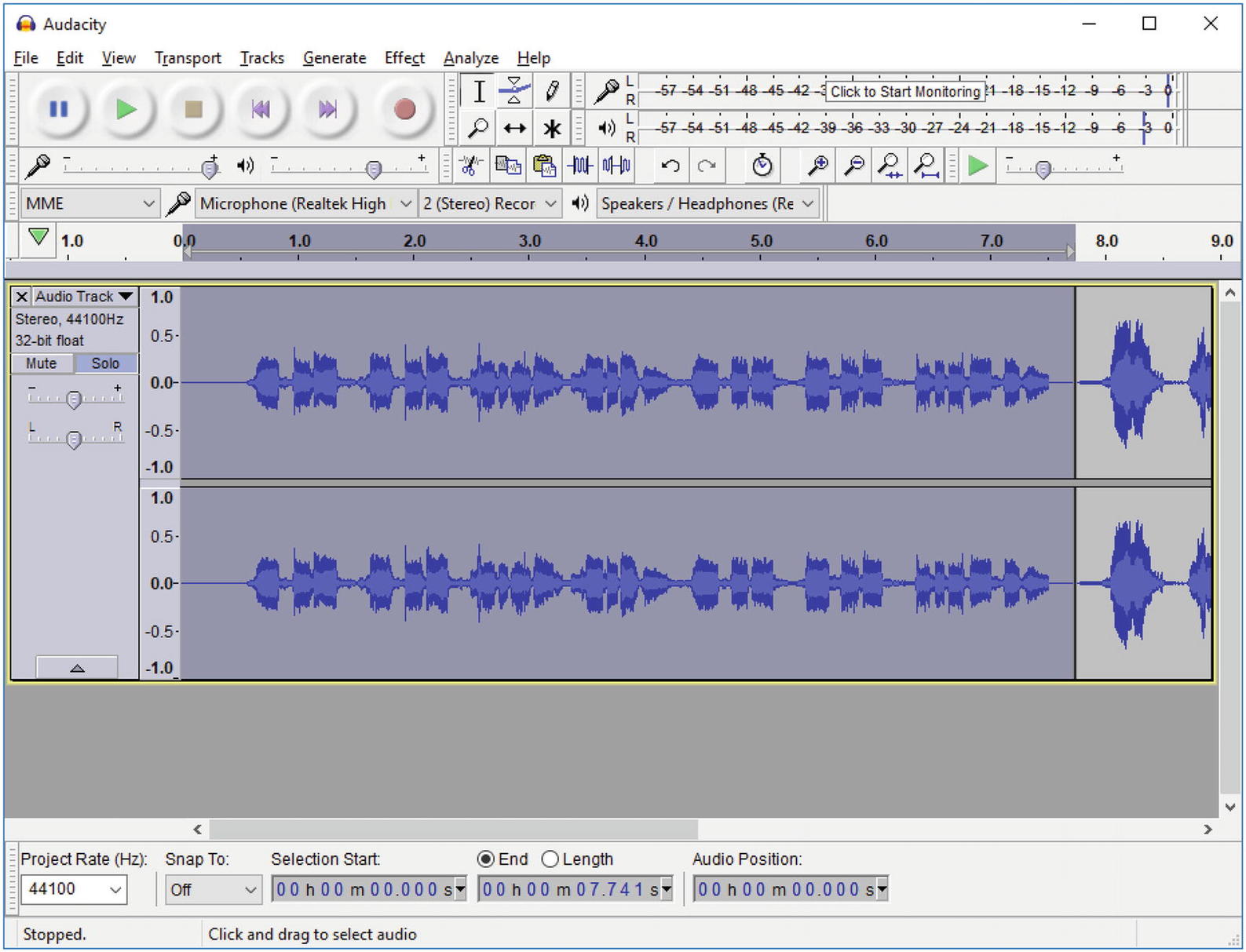Select the End radio button

(486, 859)
